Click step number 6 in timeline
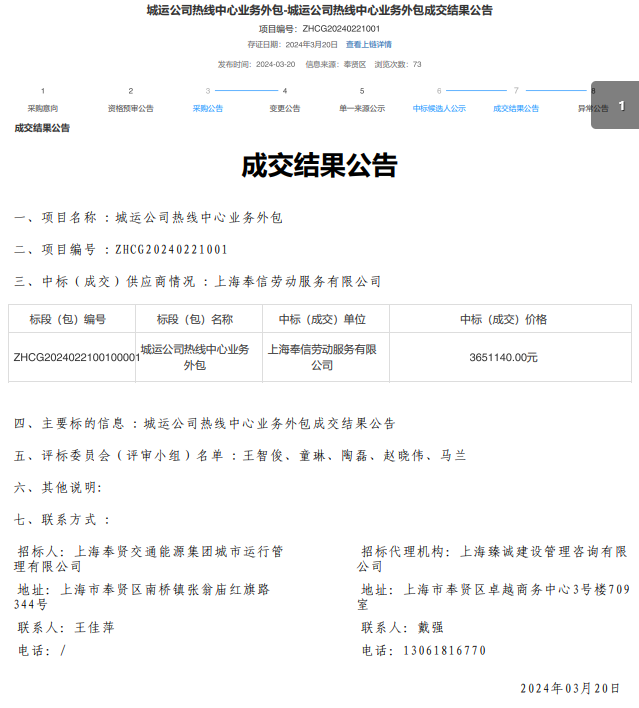Screen dimensions: 639x708 [439, 91]
